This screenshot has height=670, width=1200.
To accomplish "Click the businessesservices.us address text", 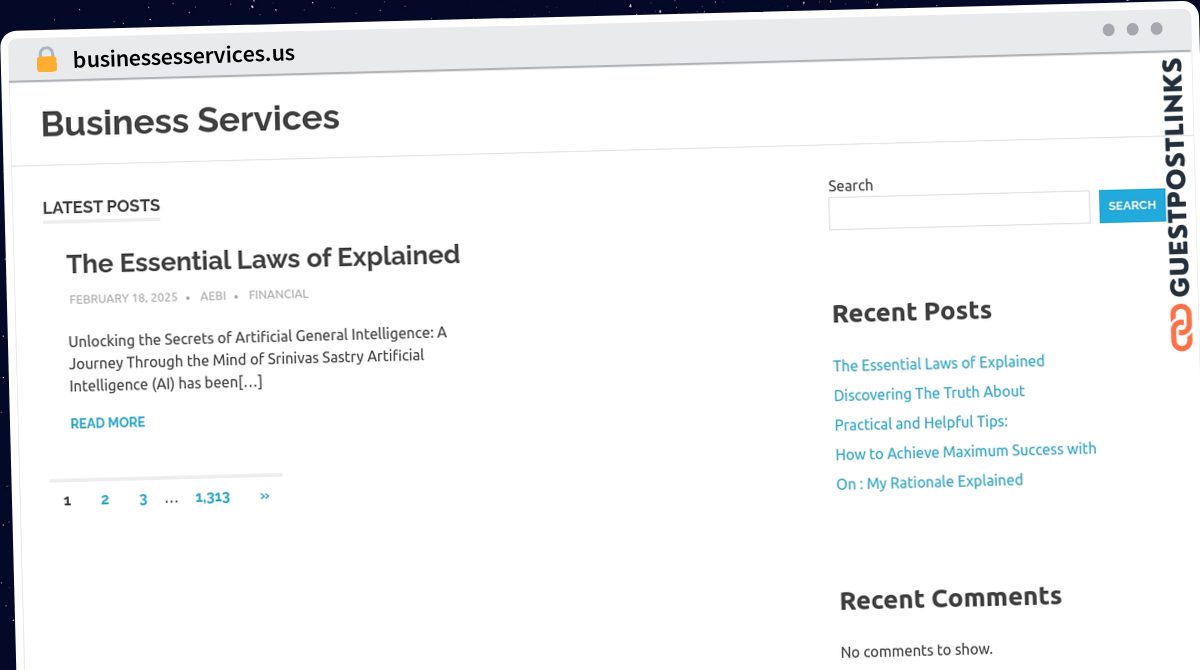I will [184, 56].
